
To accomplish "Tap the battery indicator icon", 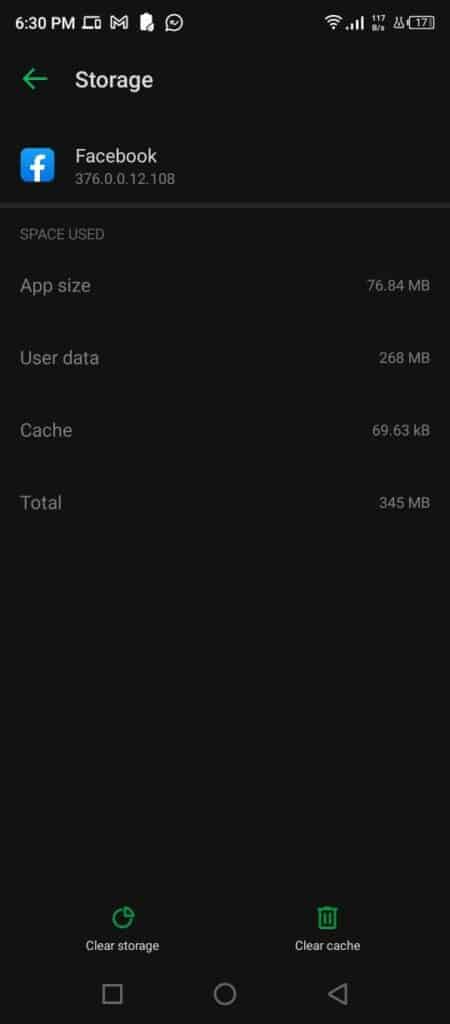I will pyautogui.click(x=421, y=23).
